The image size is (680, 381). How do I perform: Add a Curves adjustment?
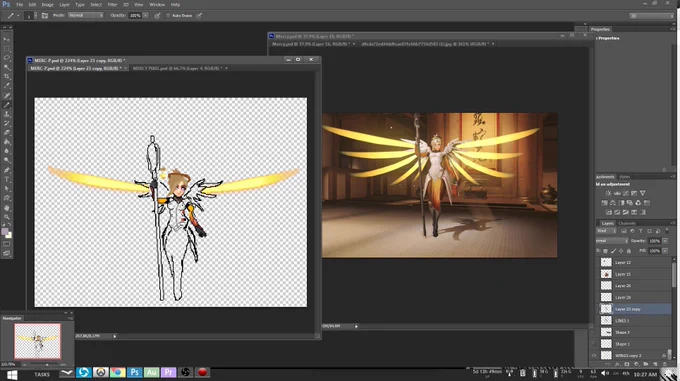[625, 193]
